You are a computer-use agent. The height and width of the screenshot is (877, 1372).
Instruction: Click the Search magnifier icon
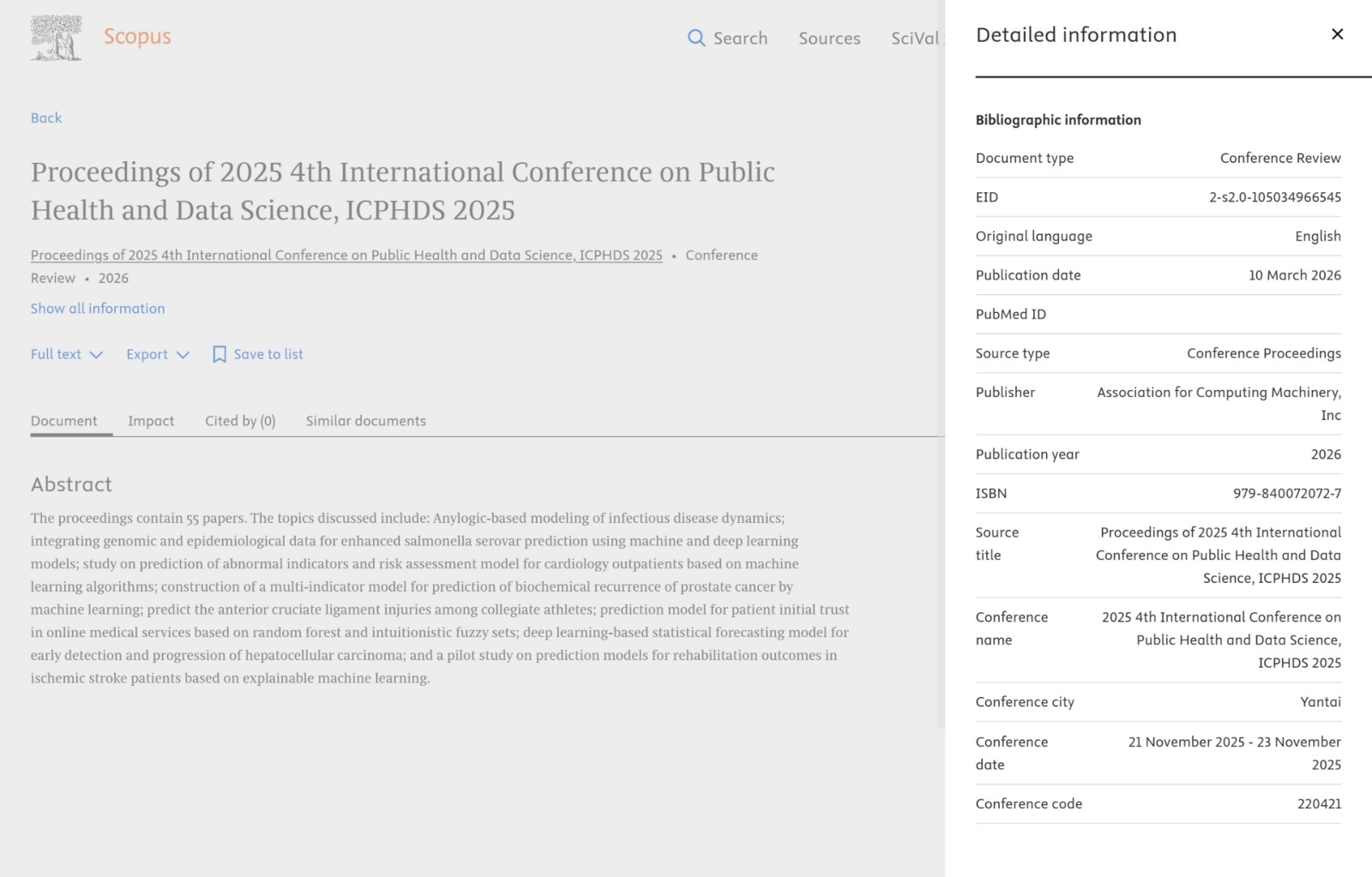[x=696, y=39]
